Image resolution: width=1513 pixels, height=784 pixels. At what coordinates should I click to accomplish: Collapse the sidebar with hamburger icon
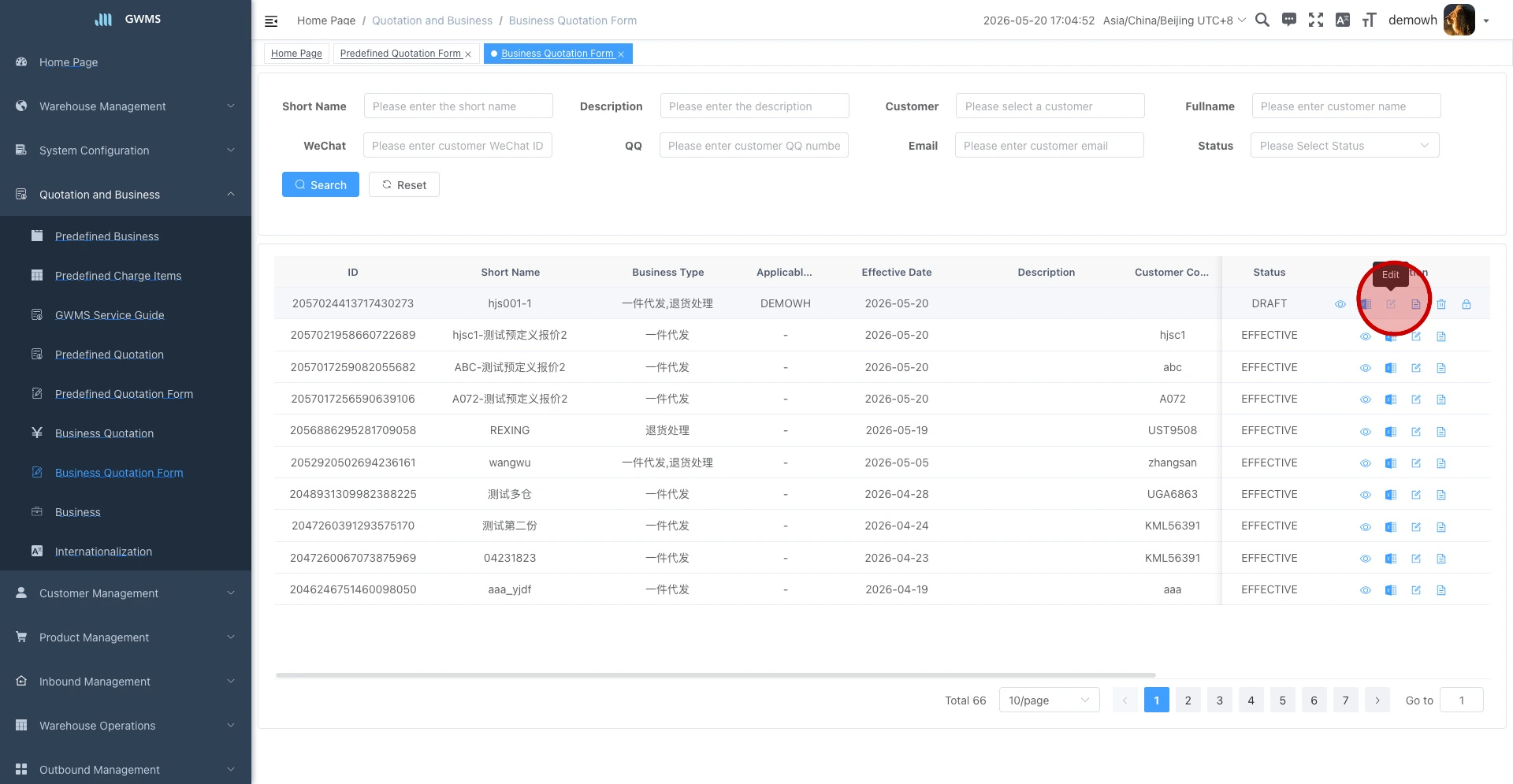tap(271, 21)
